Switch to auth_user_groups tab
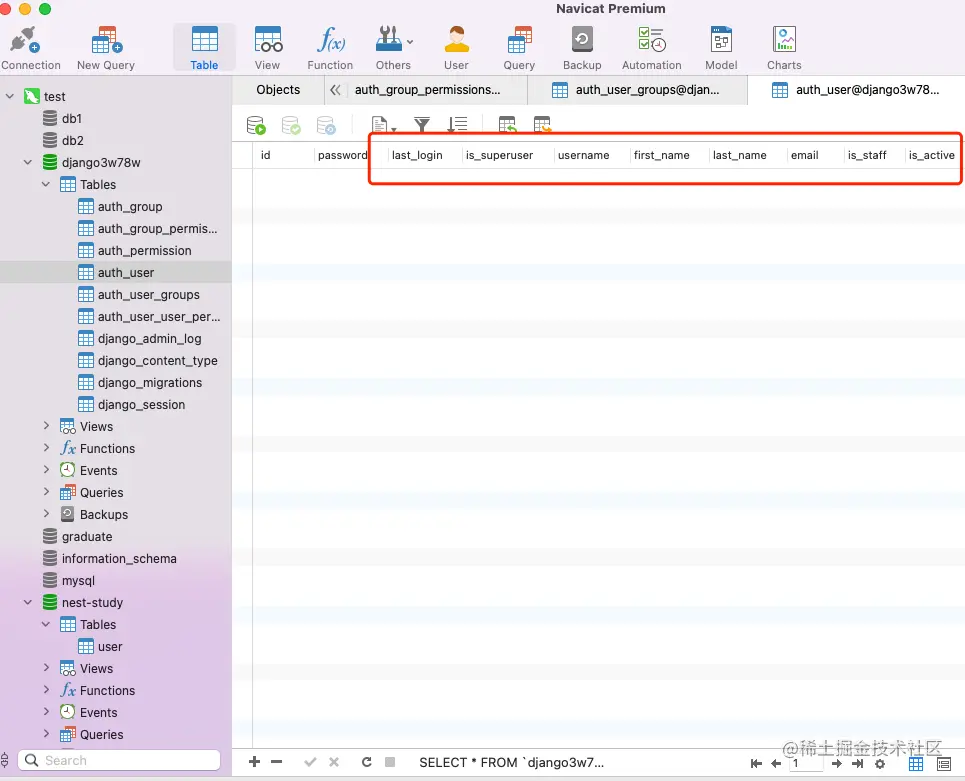This screenshot has width=965, height=781. [638, 90]
